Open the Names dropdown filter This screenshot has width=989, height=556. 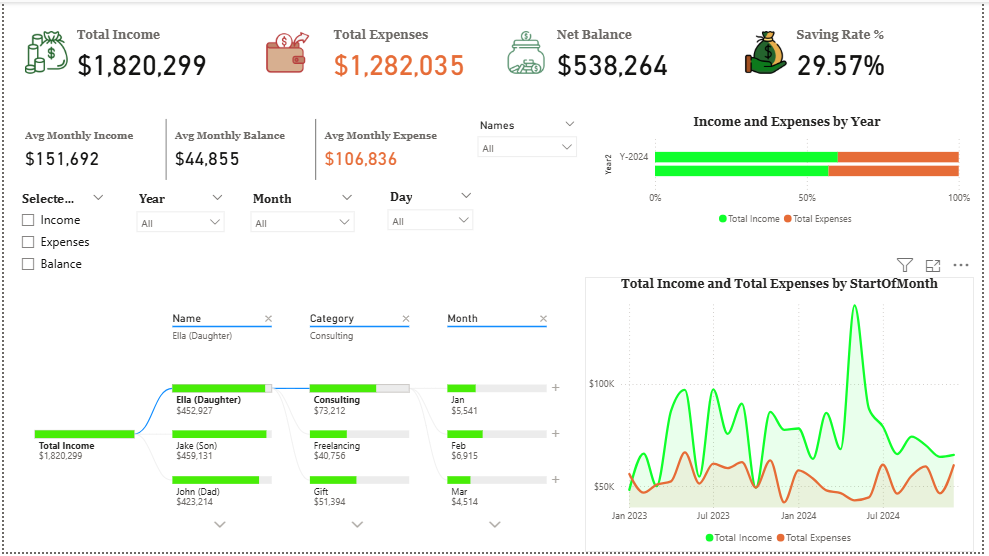[528, 148]
